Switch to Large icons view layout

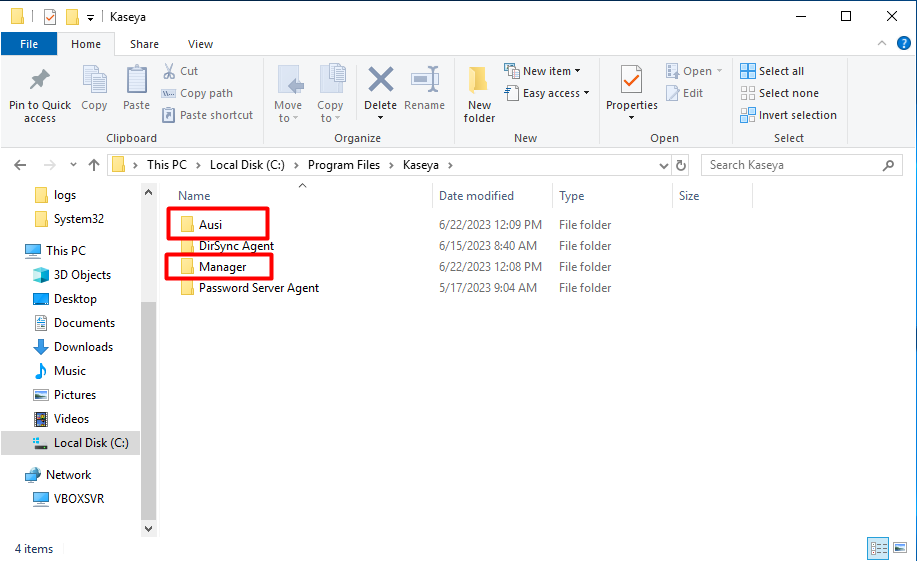[900, 548]
